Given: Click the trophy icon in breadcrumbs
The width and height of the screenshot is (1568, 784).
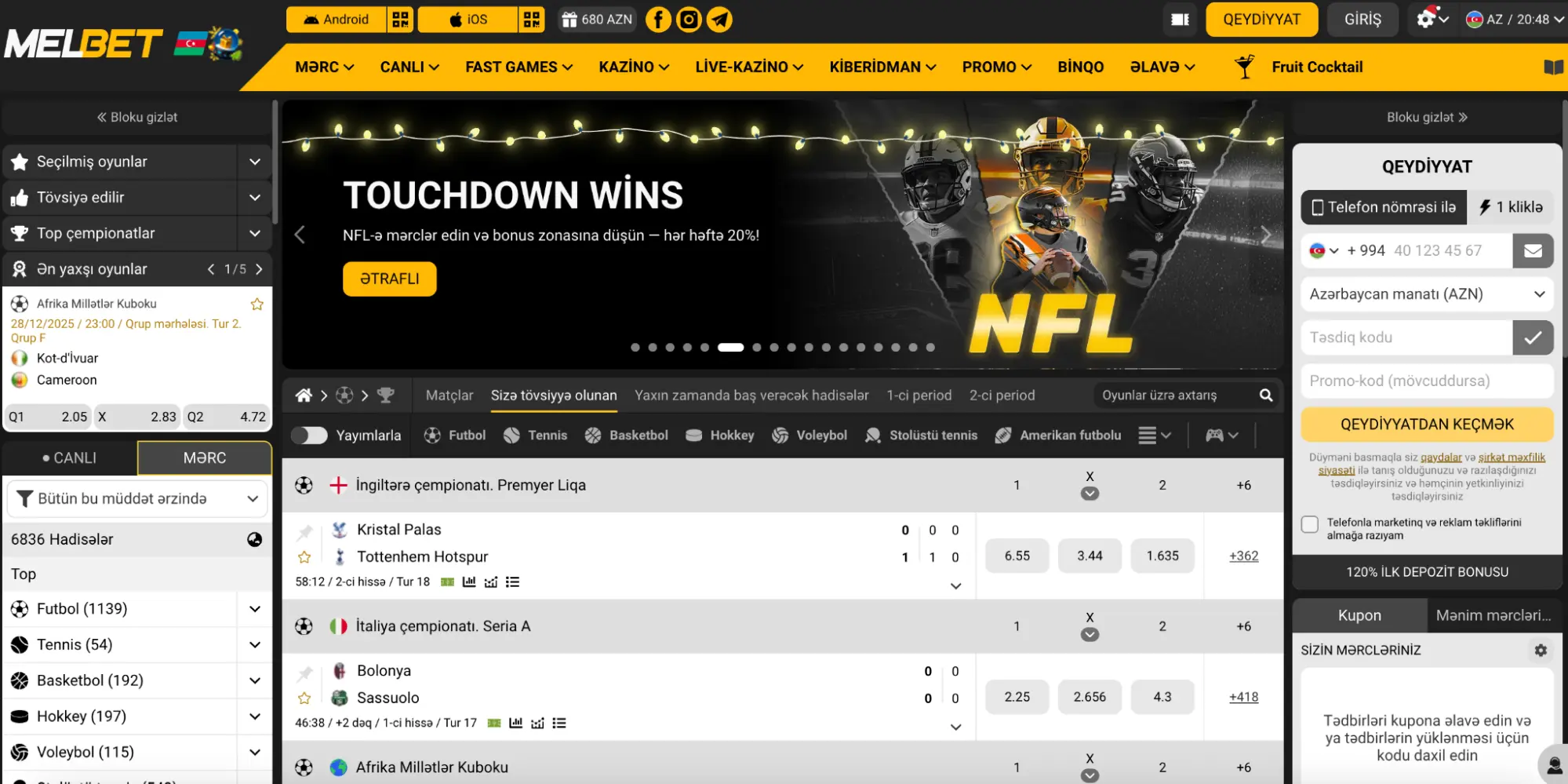Looking at the screenshot, I should [x=385, y=396].
